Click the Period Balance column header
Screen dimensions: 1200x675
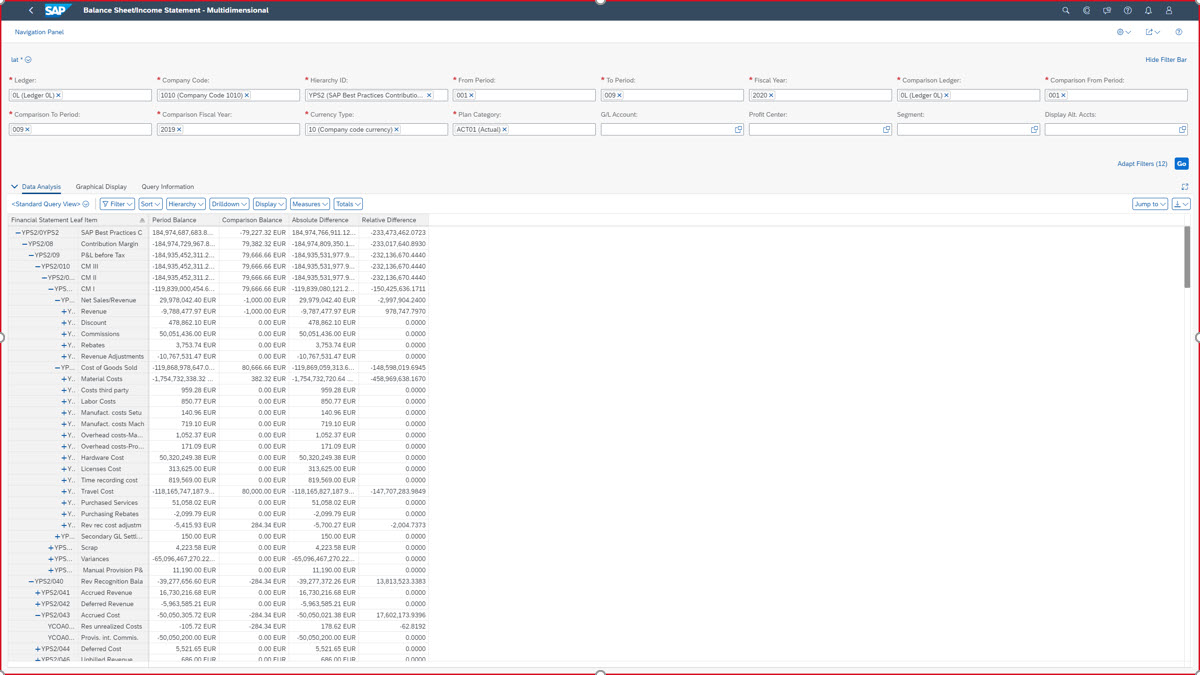184,220
